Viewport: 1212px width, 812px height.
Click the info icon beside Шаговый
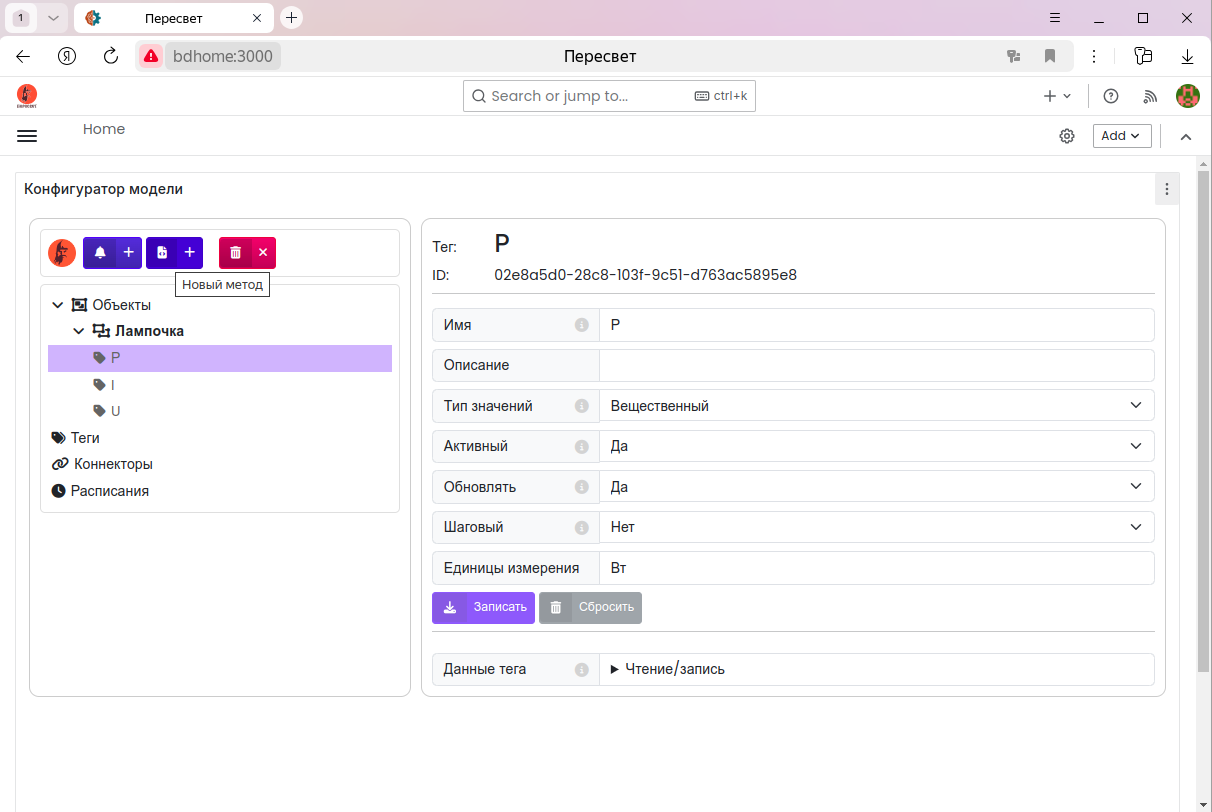point(581,528)
